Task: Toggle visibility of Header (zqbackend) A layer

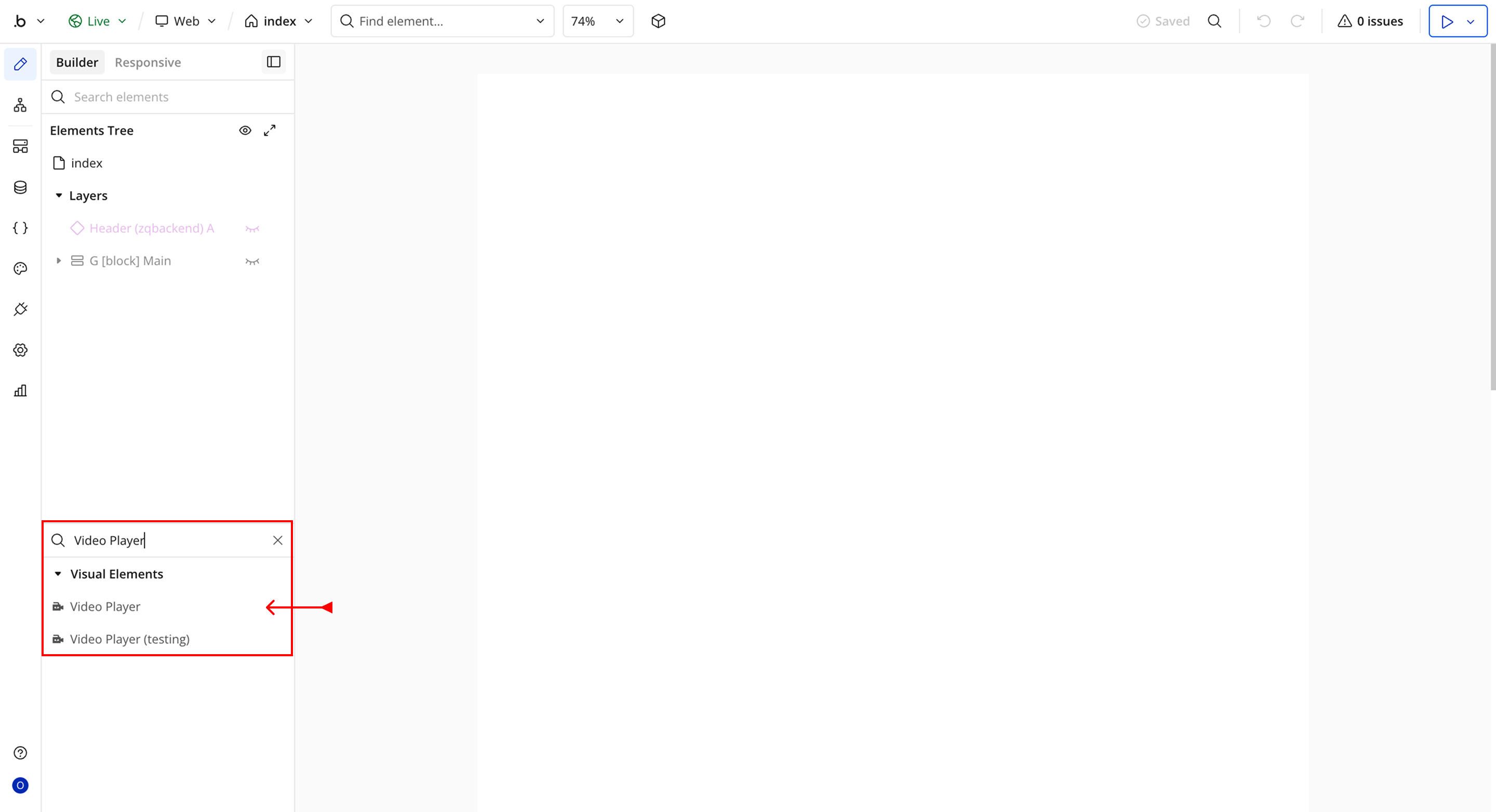Action: pos(252,228)
